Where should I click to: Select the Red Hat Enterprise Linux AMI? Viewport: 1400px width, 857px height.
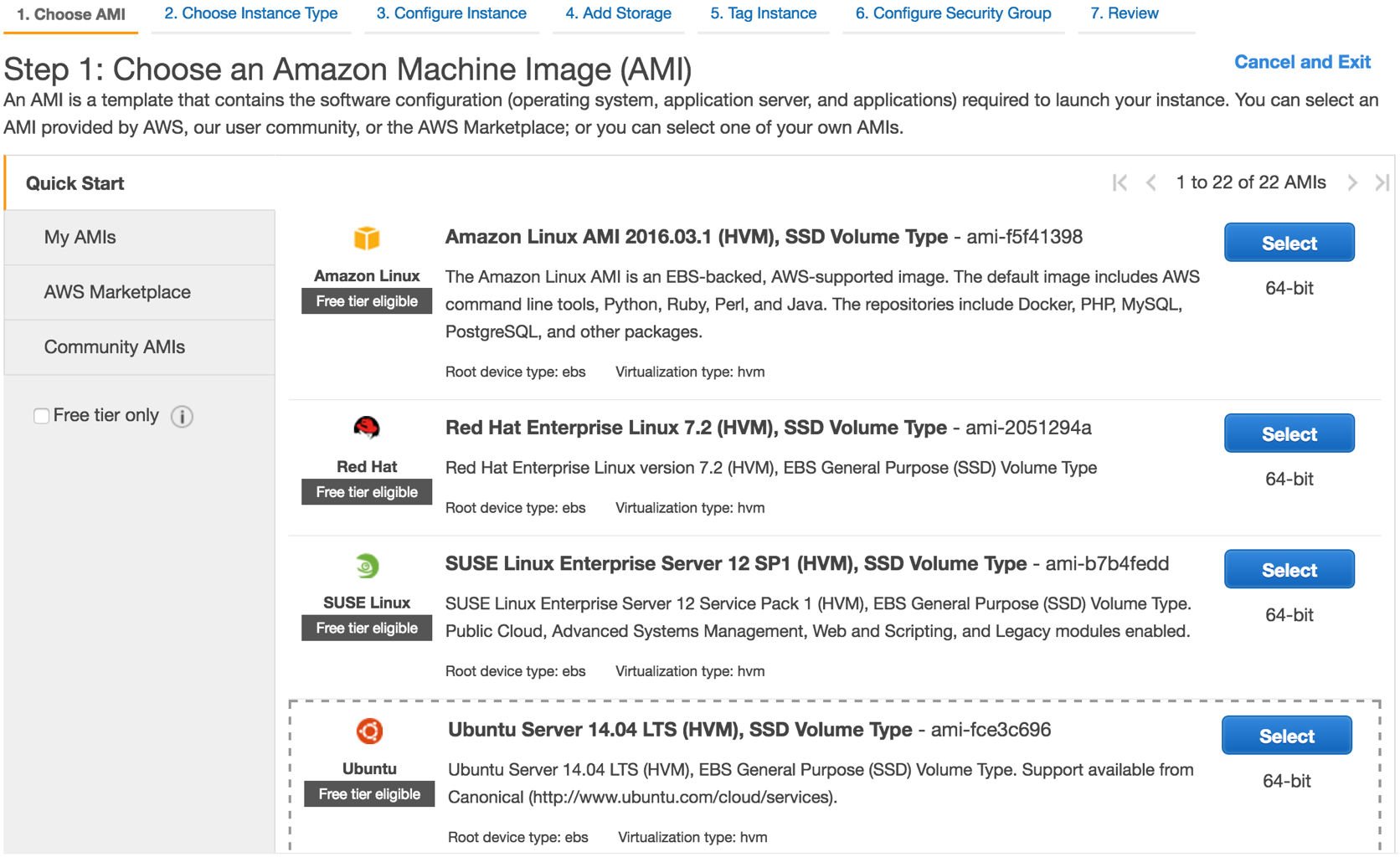[x=1289, y=434]
